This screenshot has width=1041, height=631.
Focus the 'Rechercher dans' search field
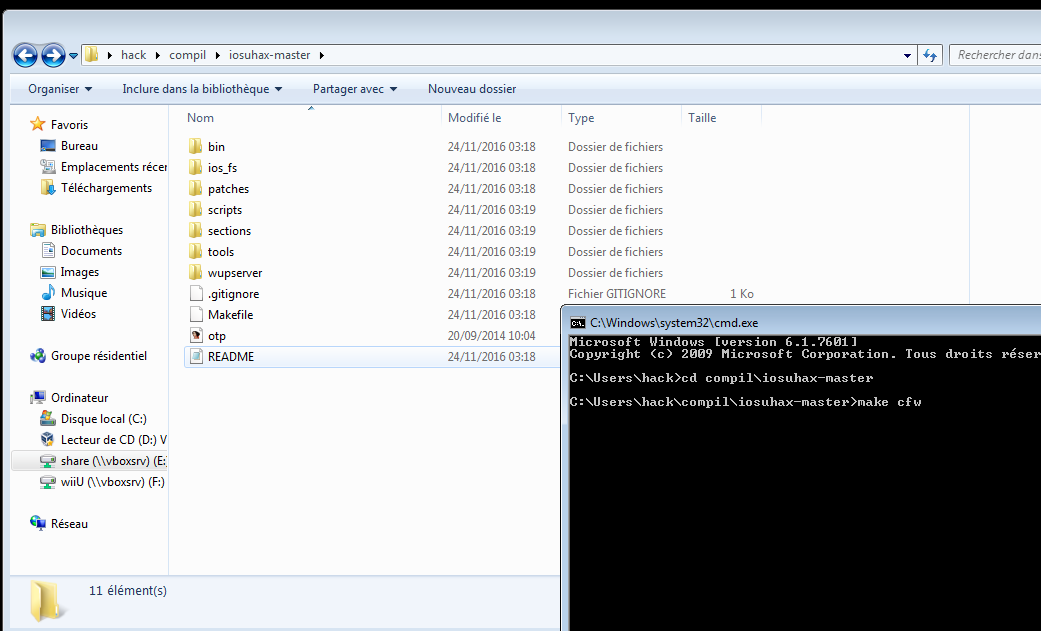point(995,55)
